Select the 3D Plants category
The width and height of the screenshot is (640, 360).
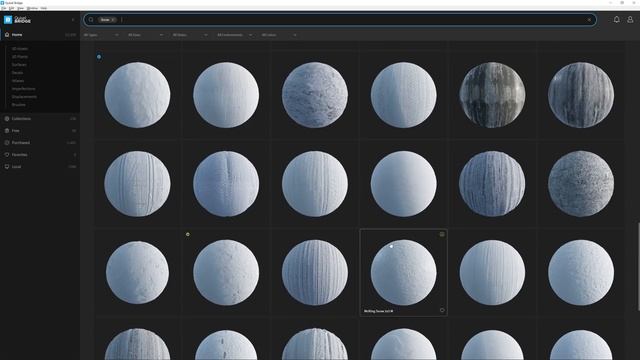click(20, 57)
